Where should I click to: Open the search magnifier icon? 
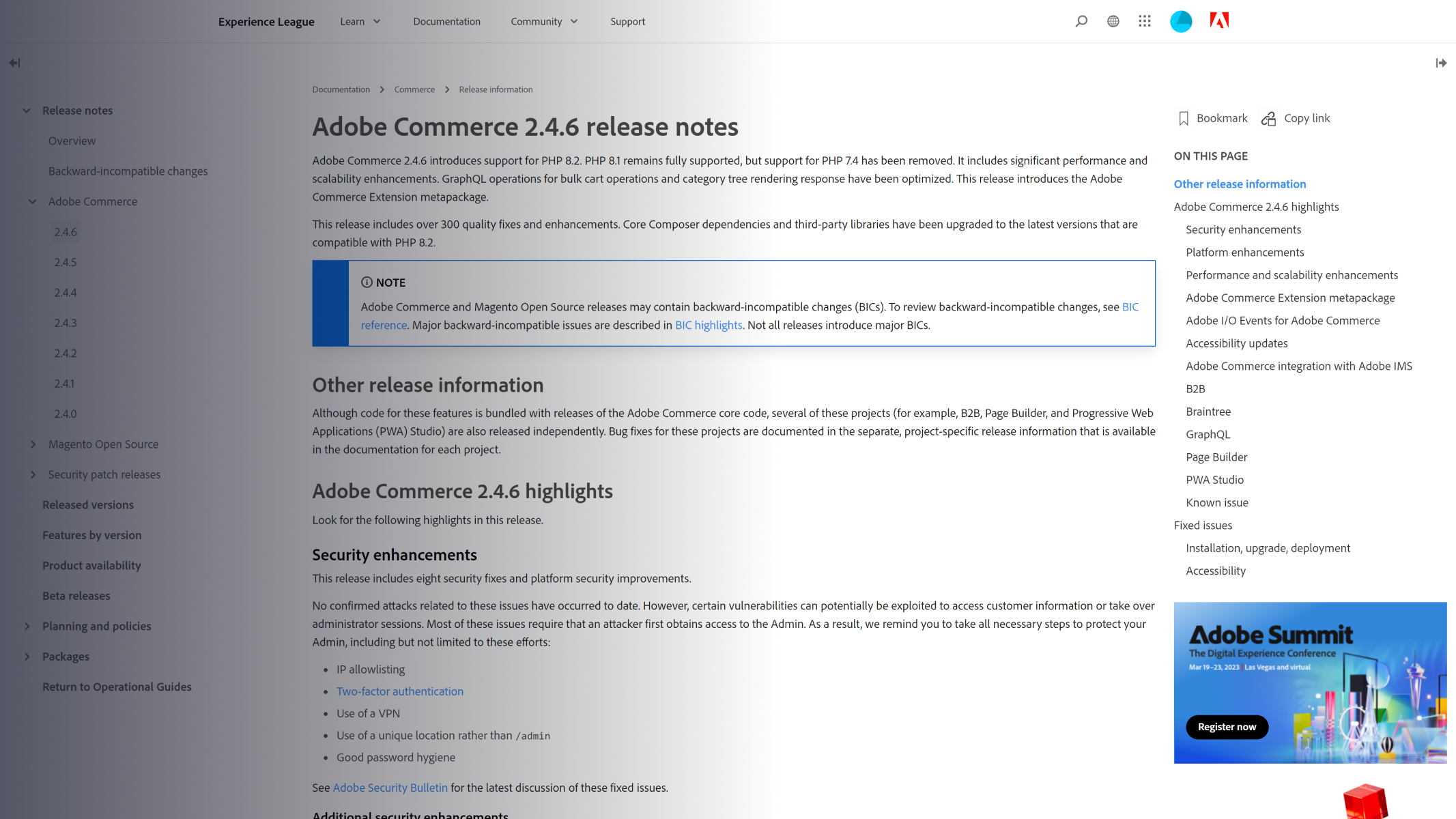pyautogui.click(x=1081, y=21)
